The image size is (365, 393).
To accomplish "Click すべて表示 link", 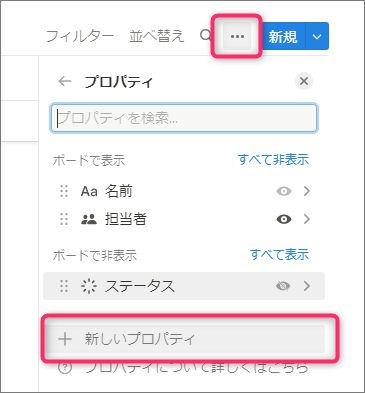I will (x=279, y=255).
